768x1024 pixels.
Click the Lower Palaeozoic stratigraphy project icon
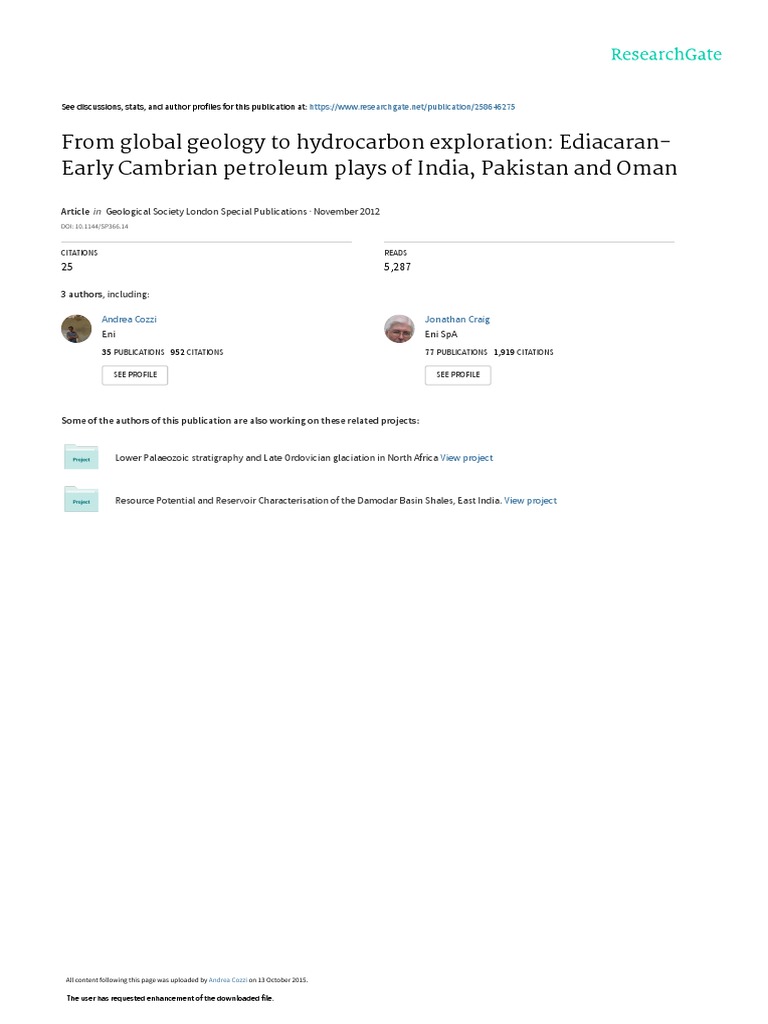81,458
